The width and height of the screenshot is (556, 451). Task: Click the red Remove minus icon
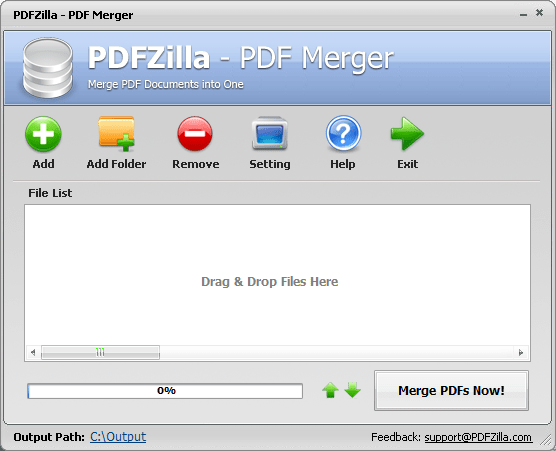tap(195, 134)
